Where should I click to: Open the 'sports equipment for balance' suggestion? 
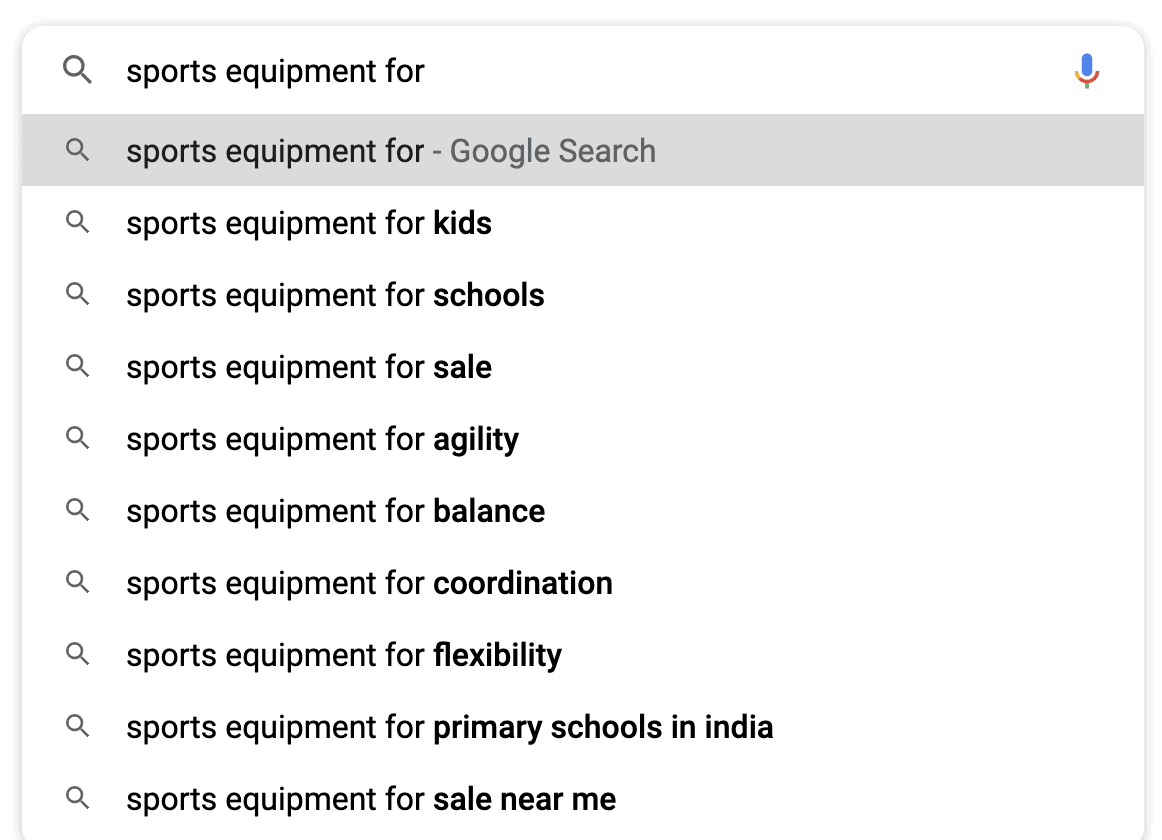[x=334, y=511]
